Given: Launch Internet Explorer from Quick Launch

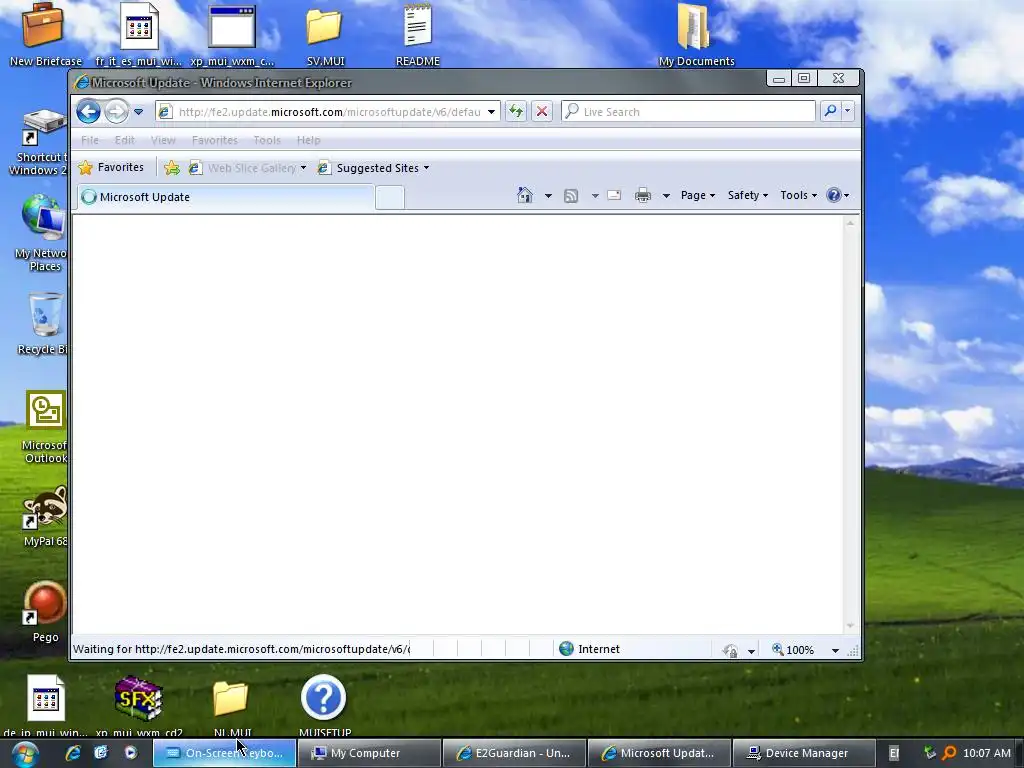Looking at the screenshot, I should [73, 753].
